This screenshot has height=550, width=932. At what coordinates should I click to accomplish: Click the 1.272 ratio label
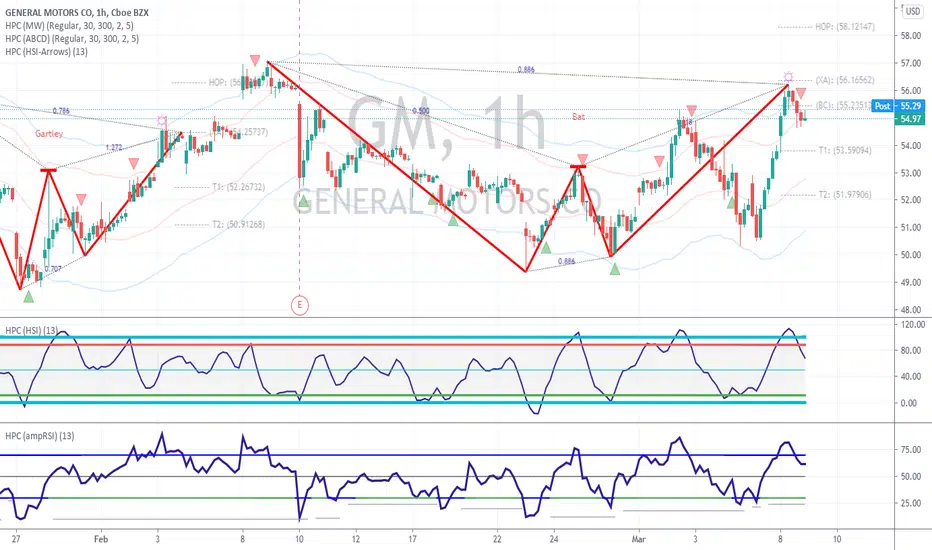(114, 147)
